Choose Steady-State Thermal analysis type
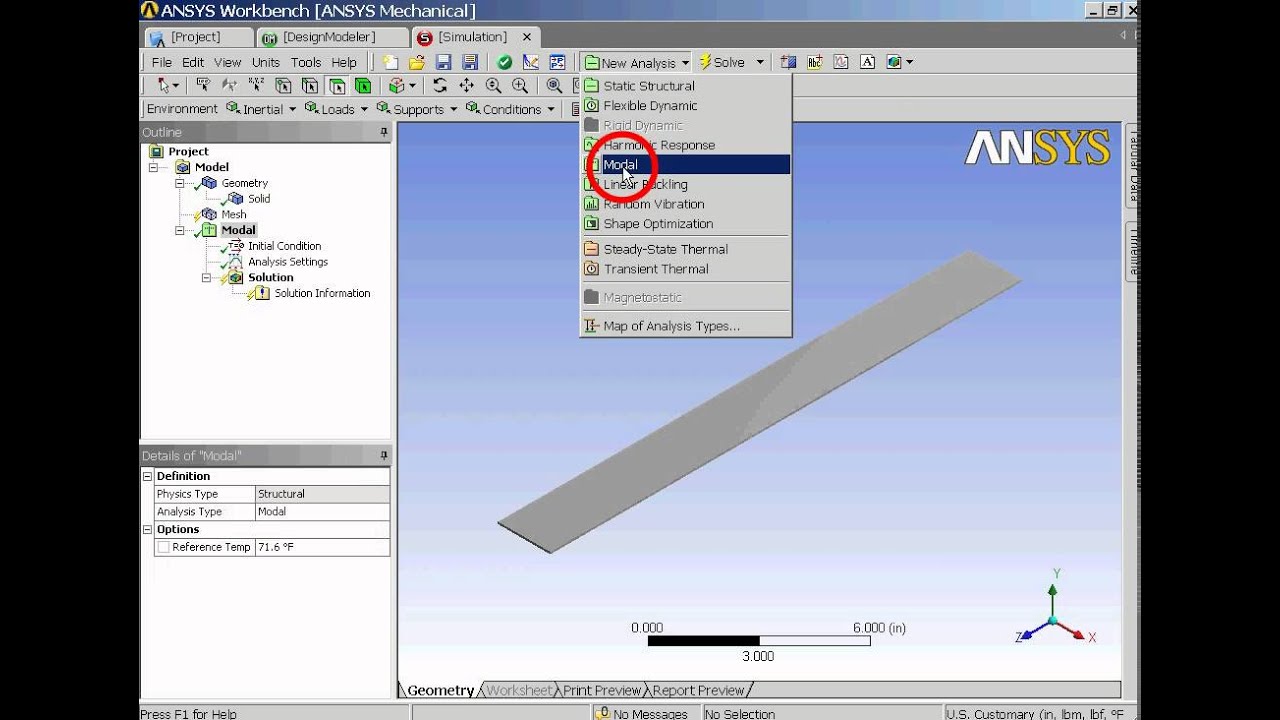 pyautogui.click(x=686, y=249)
